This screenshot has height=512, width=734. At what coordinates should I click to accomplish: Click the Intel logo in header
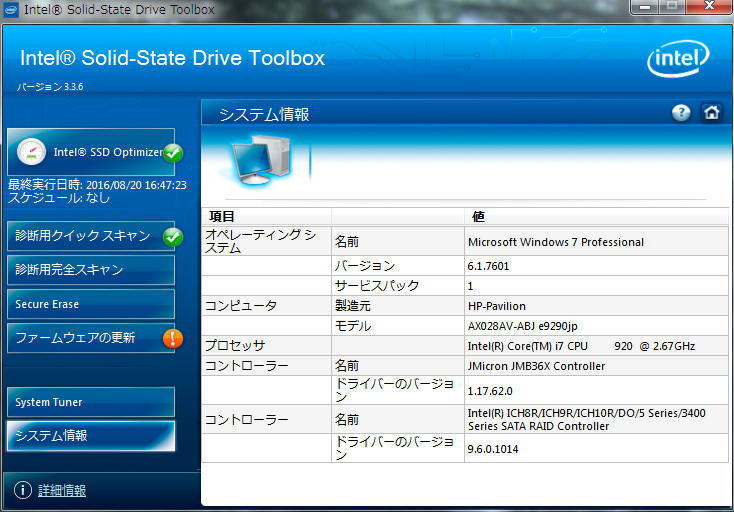(x=678, y=59)
